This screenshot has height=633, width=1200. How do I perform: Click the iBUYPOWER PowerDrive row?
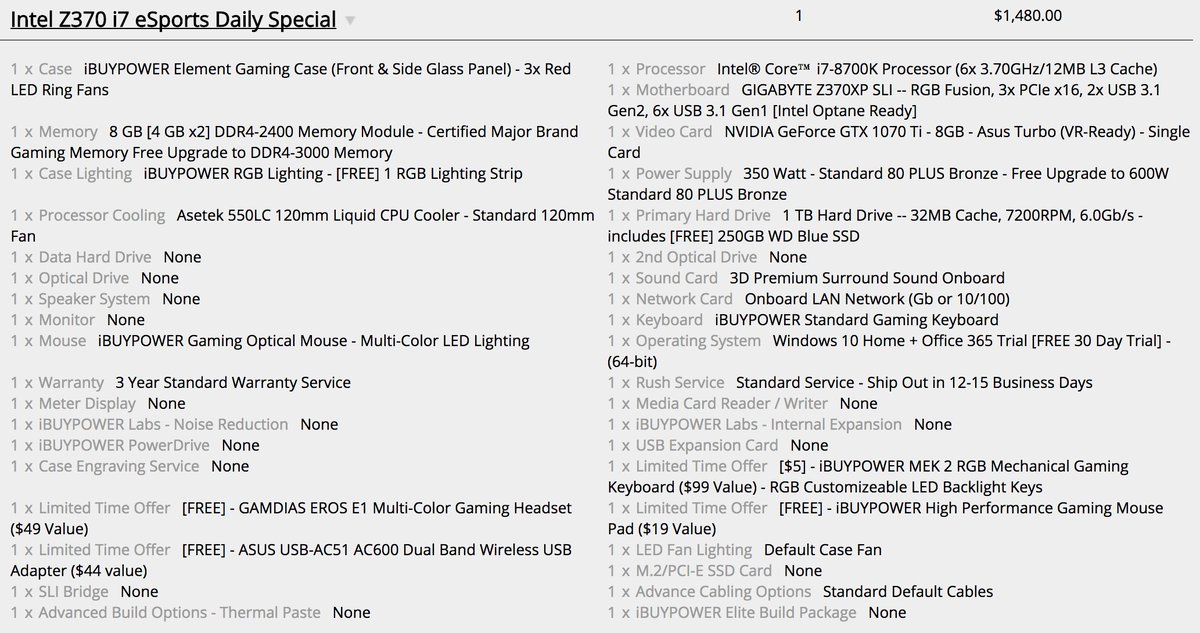point(135,446)
